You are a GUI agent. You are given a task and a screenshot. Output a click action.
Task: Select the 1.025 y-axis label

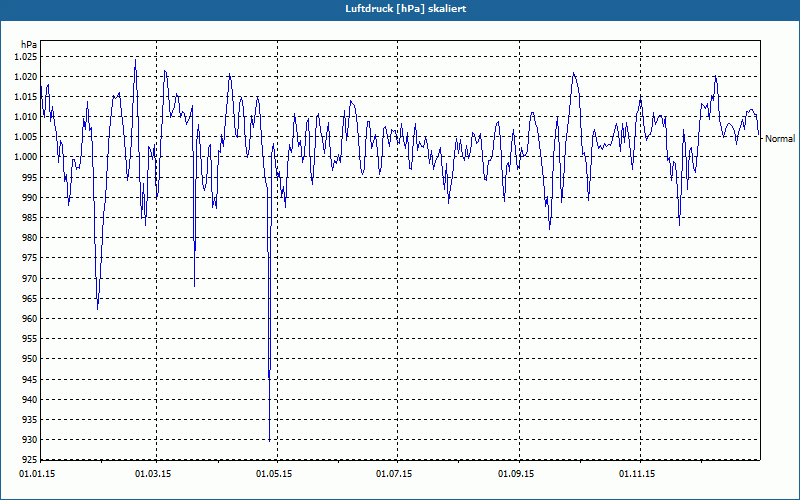[26, 57]
